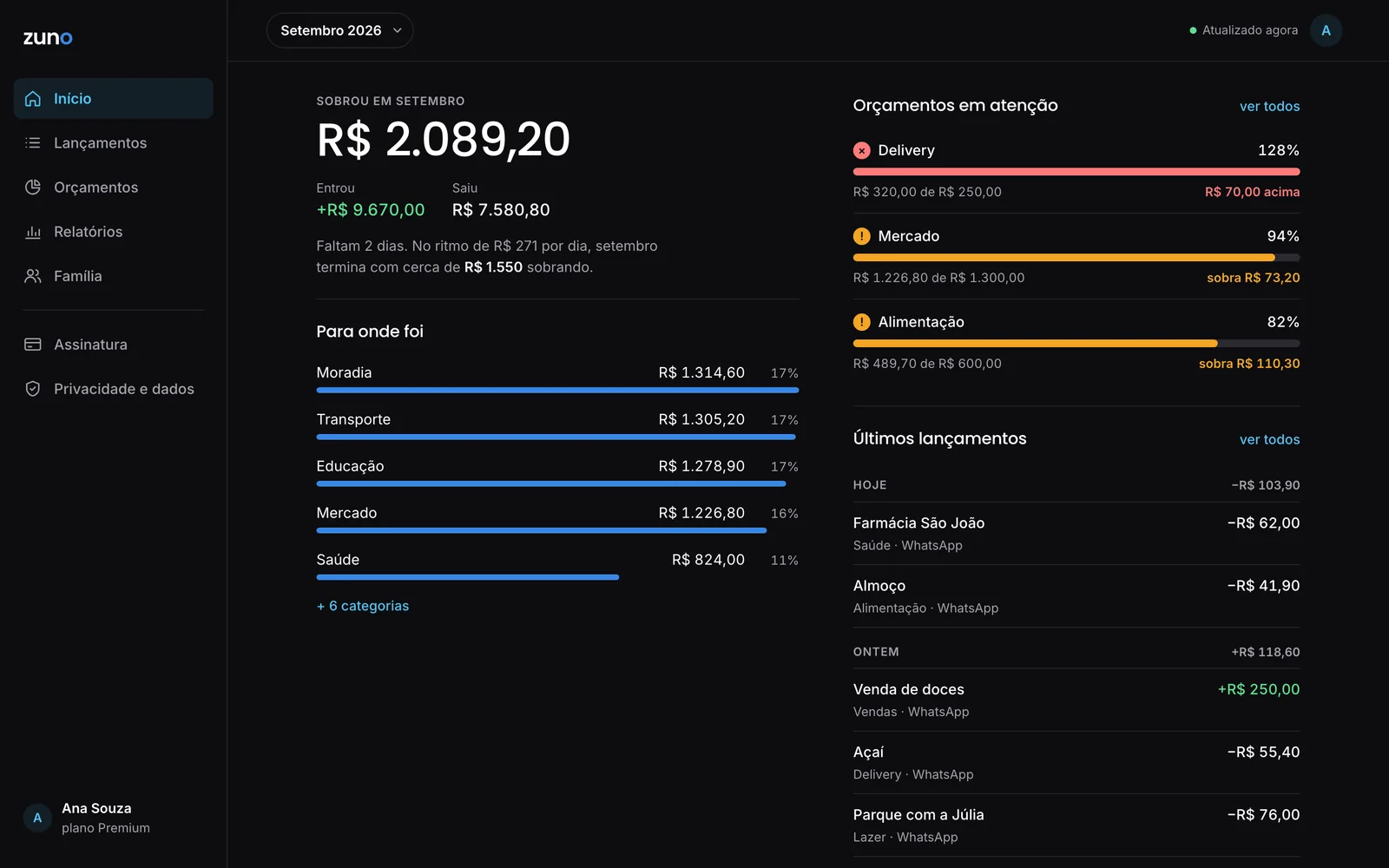Click the Orçamentos pie chart icon
The height and width of the screenshot is (868, 1389).
33,187
